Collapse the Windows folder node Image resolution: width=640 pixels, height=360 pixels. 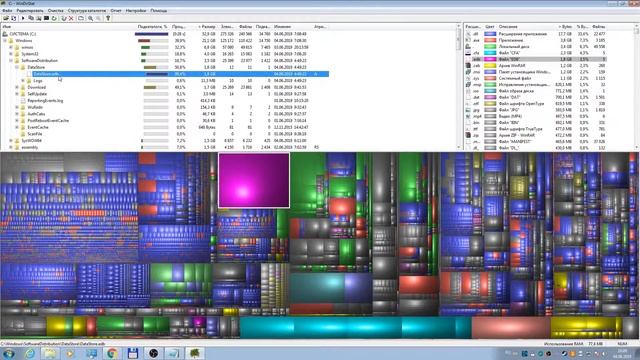point(5,41)
